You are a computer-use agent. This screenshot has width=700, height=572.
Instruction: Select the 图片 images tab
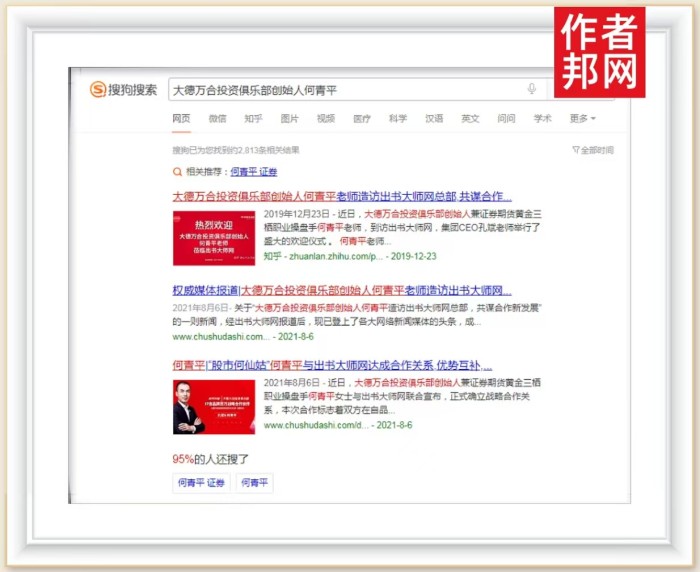(289, 119)
